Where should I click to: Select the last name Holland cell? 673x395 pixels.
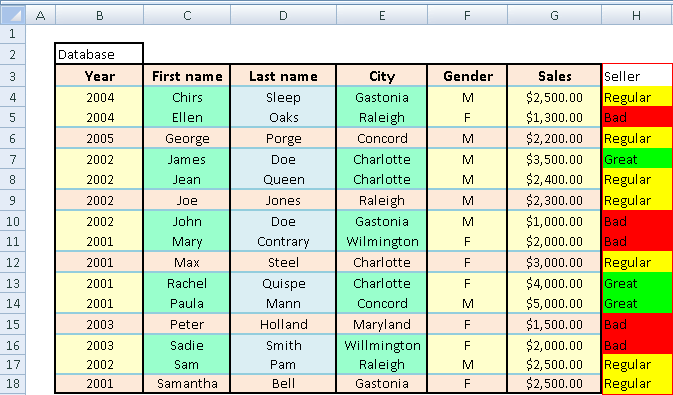tap(283, 324)
